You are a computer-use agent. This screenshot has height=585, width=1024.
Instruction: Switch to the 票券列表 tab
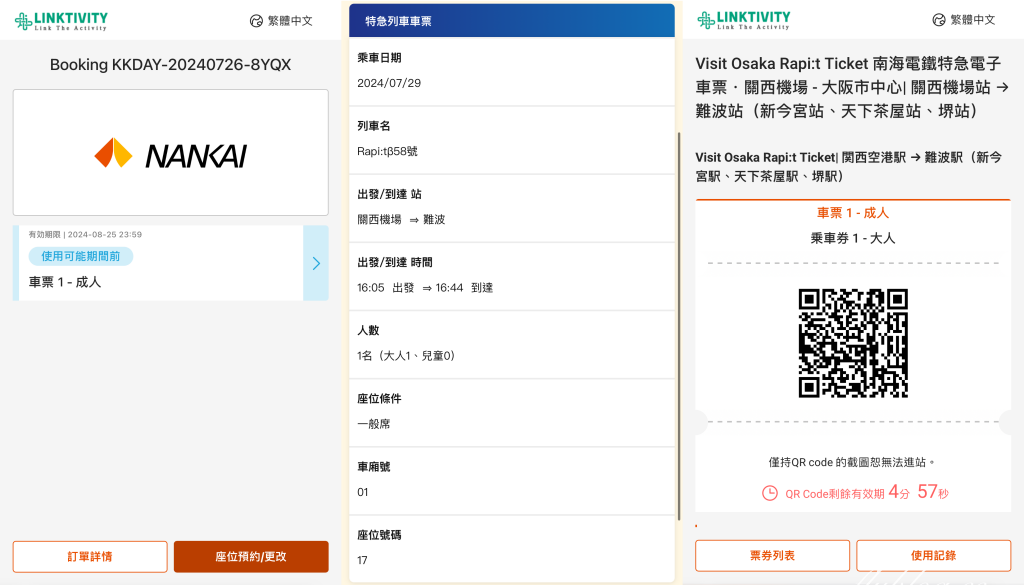click(772, 555)
